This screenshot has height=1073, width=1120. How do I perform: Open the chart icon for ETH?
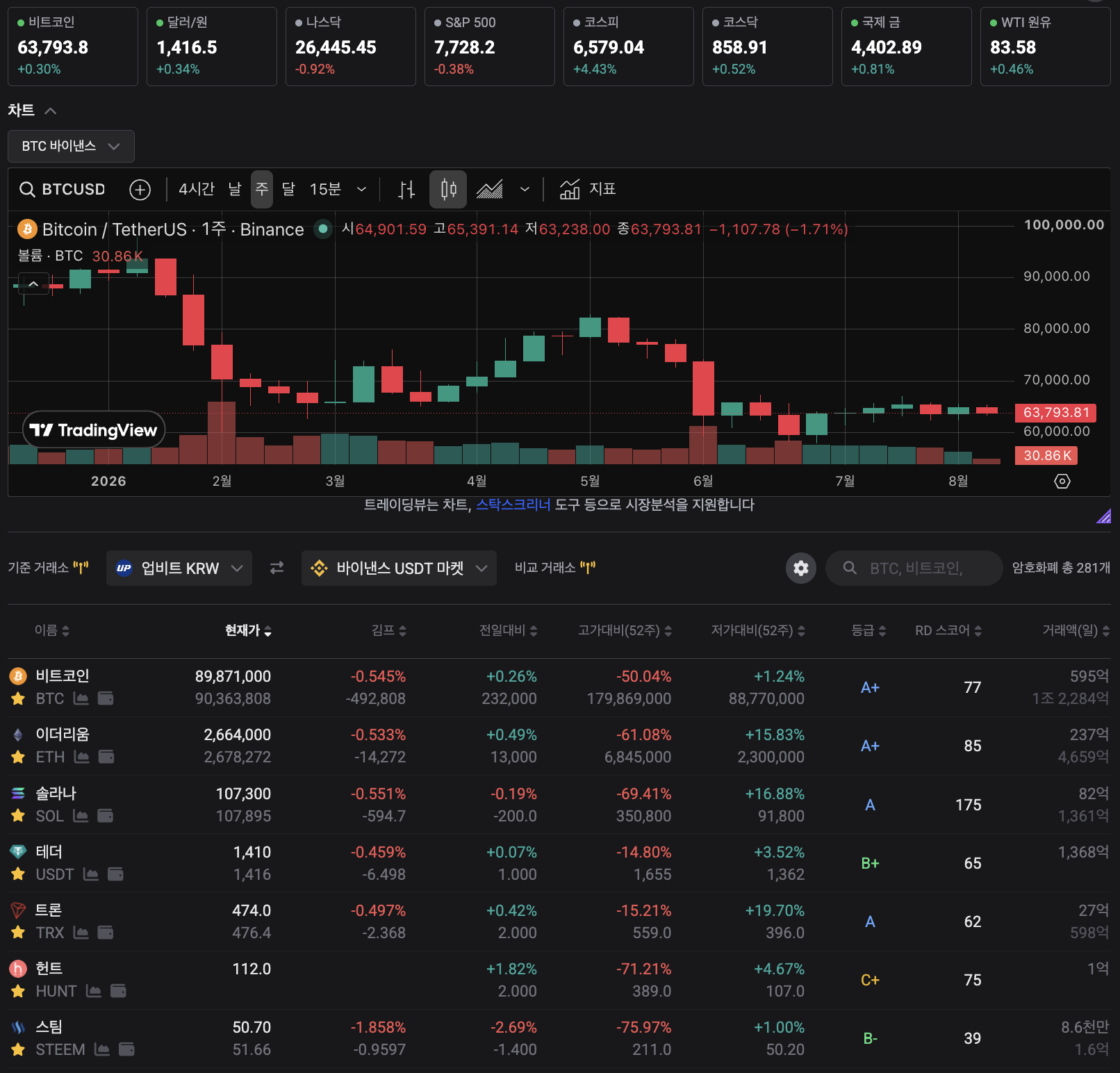click(82, 757)
